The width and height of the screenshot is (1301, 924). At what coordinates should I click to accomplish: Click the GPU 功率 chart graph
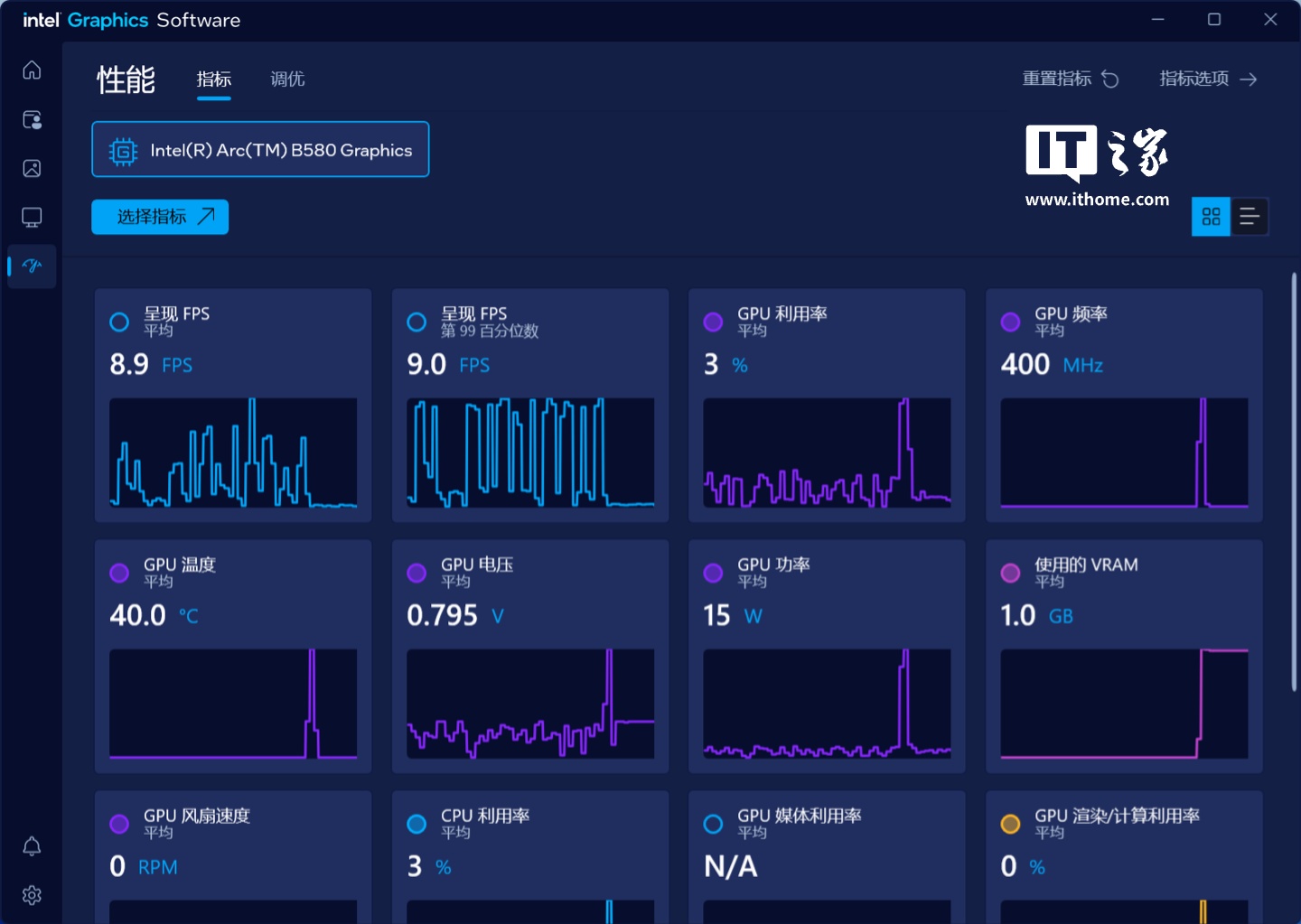pos(827,704)
